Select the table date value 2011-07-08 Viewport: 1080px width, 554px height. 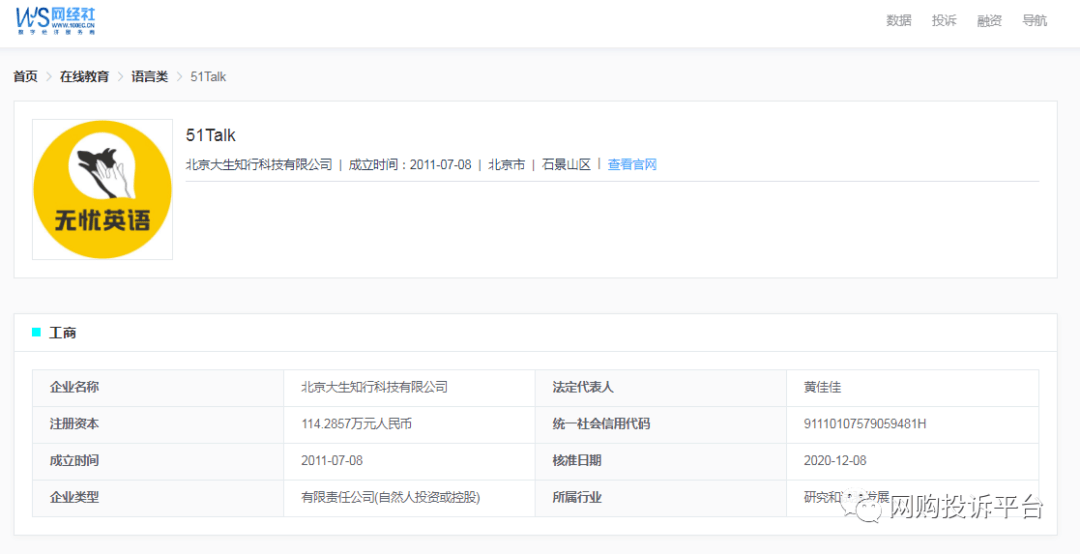click(x=332, y=460)
